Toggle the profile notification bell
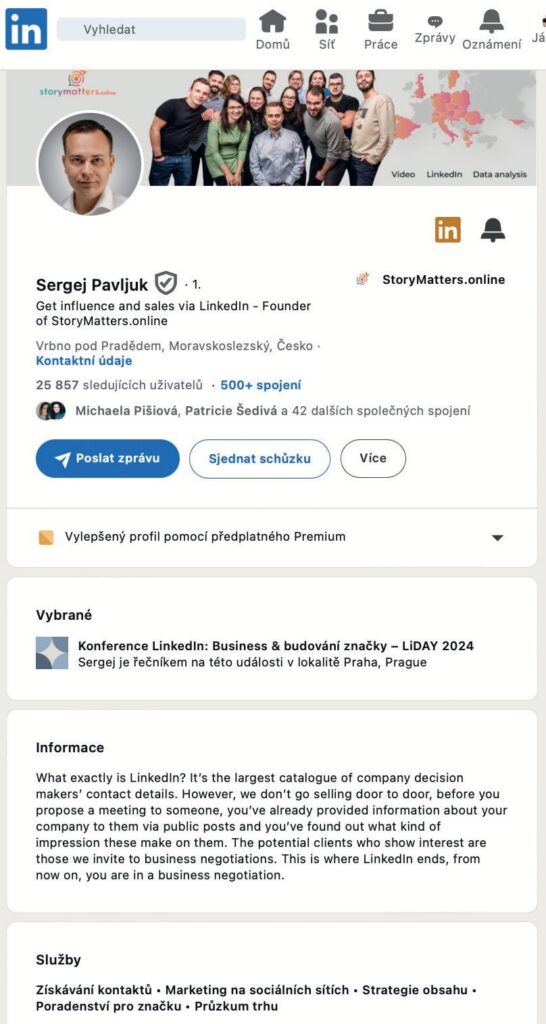Viewport: 546px width, 1024px height. [493, 230]
